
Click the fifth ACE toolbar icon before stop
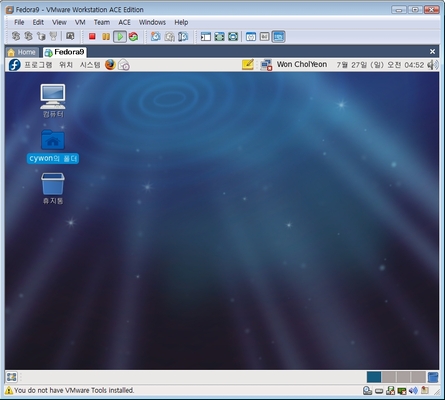pos(70,36)
